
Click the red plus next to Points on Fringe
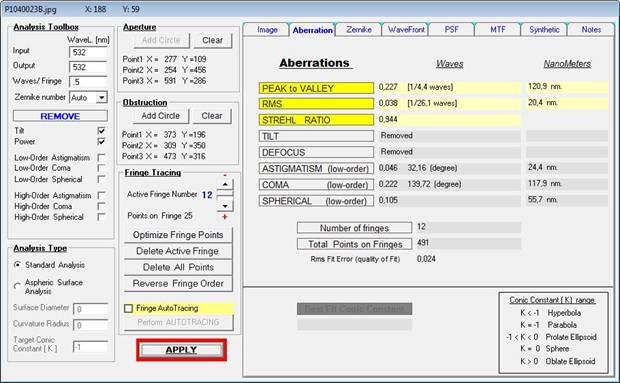pyautogui.click(x=225, y=217)
